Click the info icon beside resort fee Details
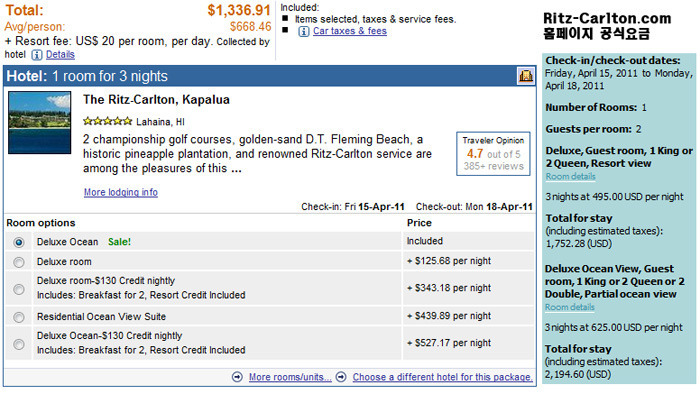This screenshot has height=394, width=700. pos(37,55)
